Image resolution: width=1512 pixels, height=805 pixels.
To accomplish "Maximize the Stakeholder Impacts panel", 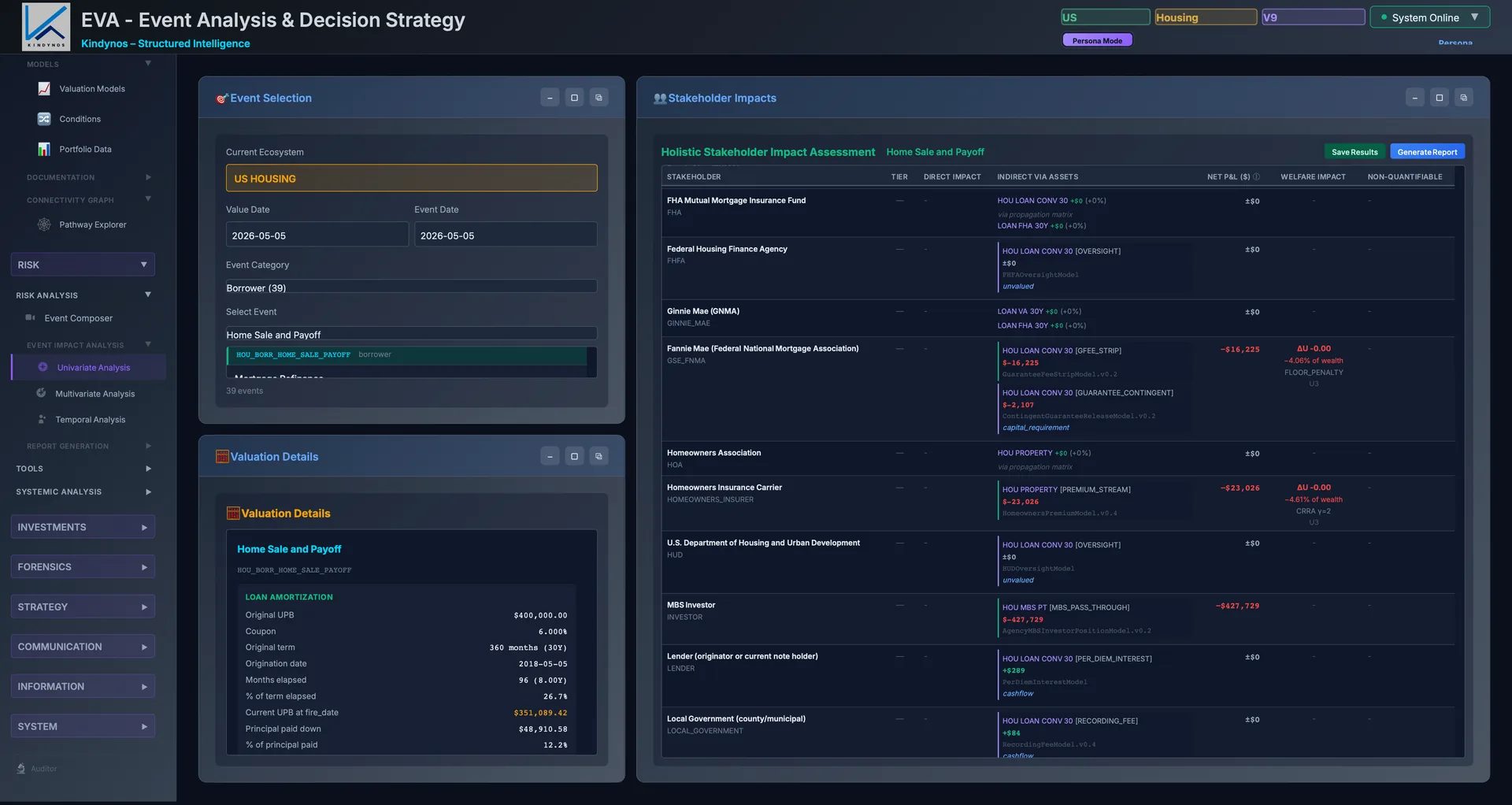I will [1440, 98].
